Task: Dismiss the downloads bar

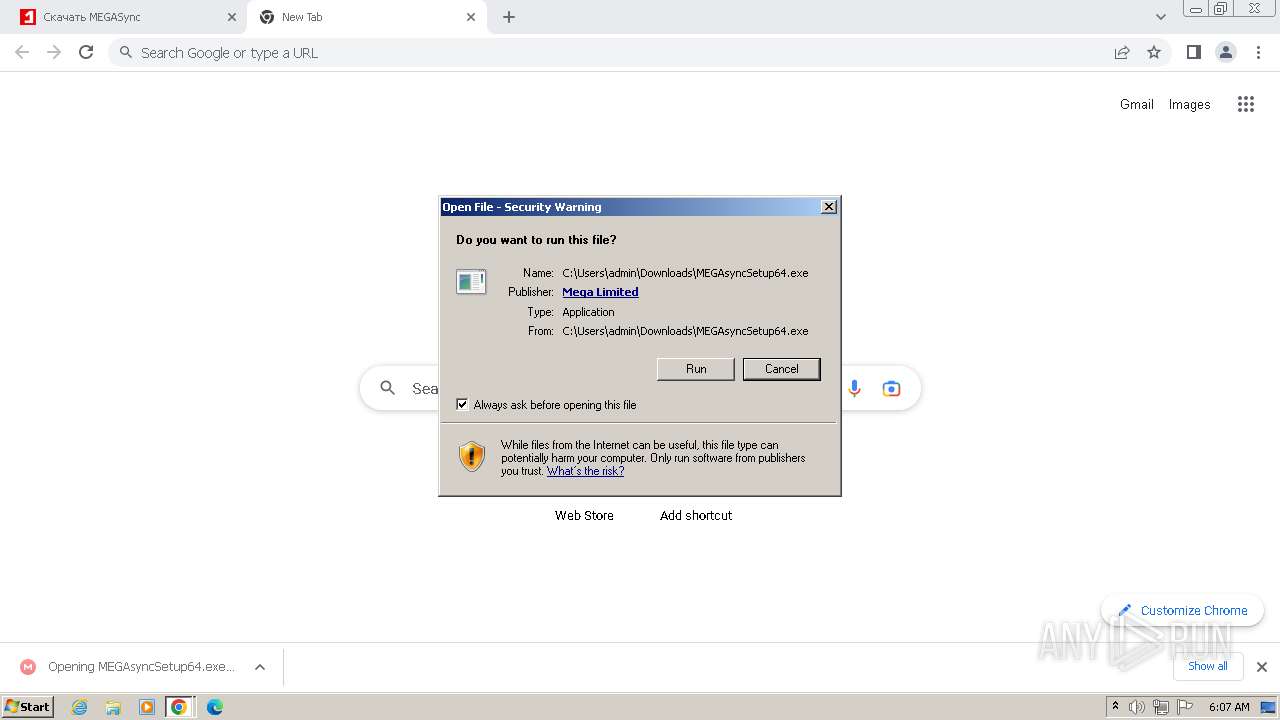Action: tap(1262, 667)
